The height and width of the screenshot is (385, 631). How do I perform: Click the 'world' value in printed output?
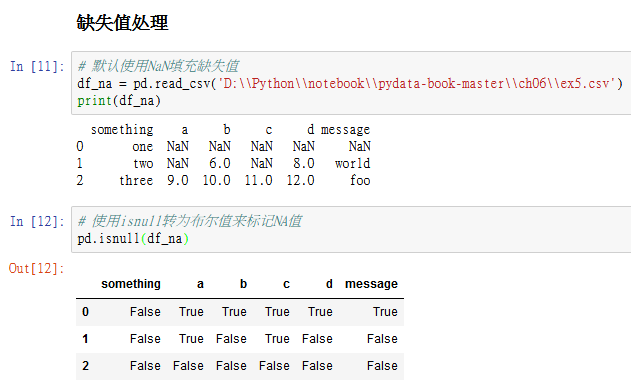click(353, 163)
